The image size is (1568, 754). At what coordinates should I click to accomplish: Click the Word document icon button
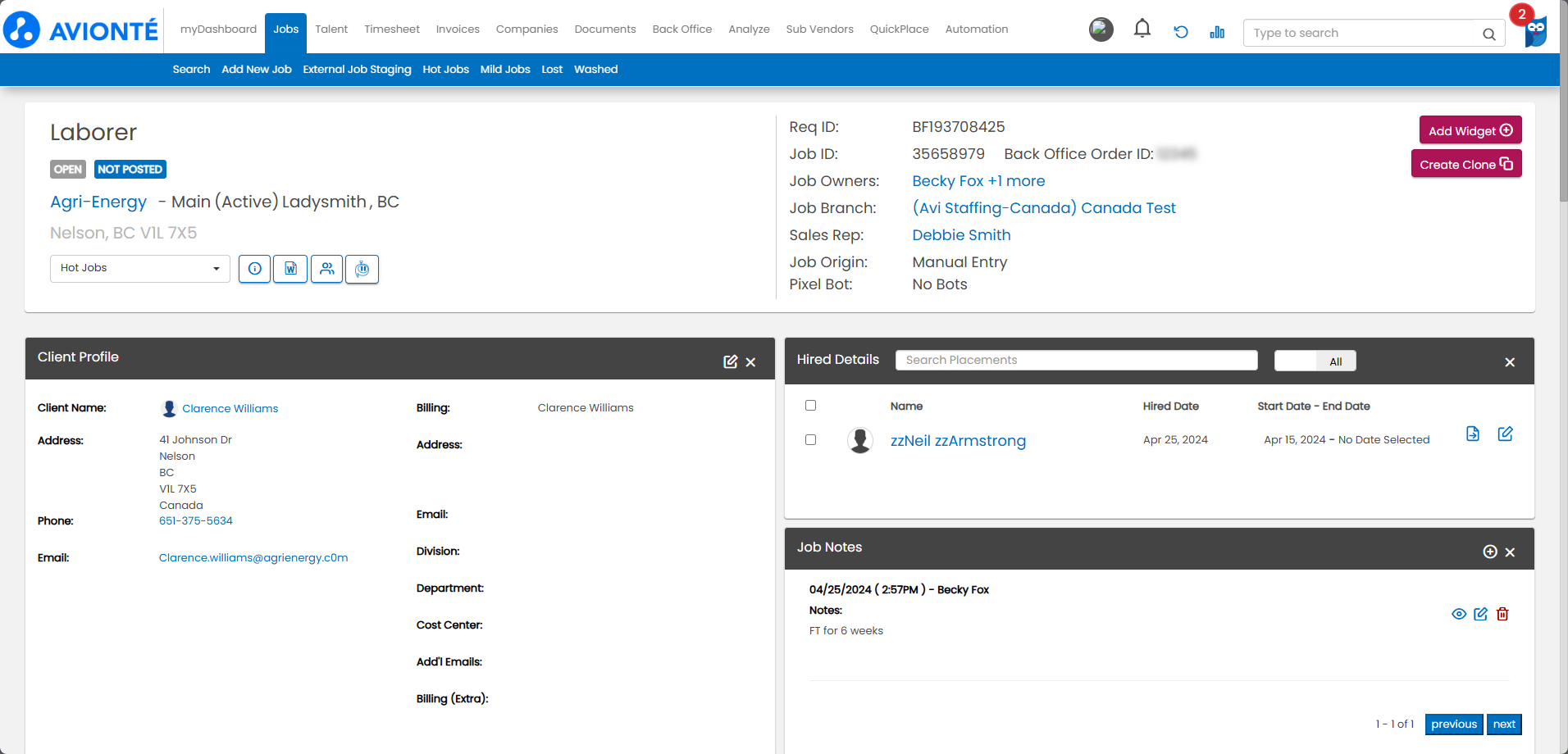click(290, 269)
